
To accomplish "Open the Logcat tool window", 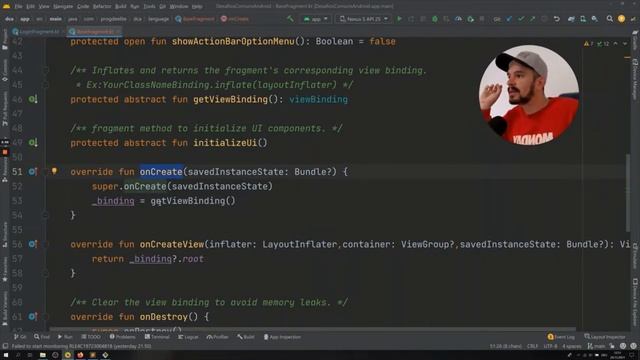I will [x=188, y=337].
